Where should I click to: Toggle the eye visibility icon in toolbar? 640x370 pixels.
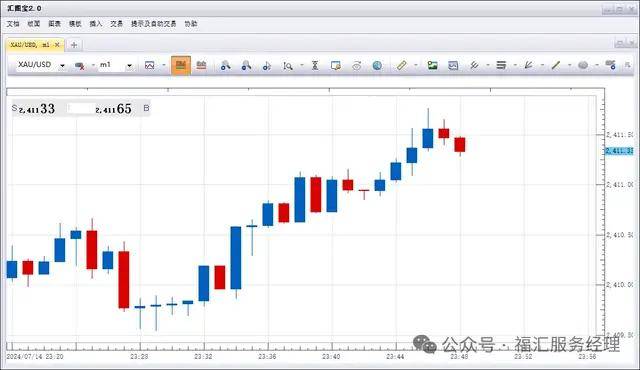356,65
